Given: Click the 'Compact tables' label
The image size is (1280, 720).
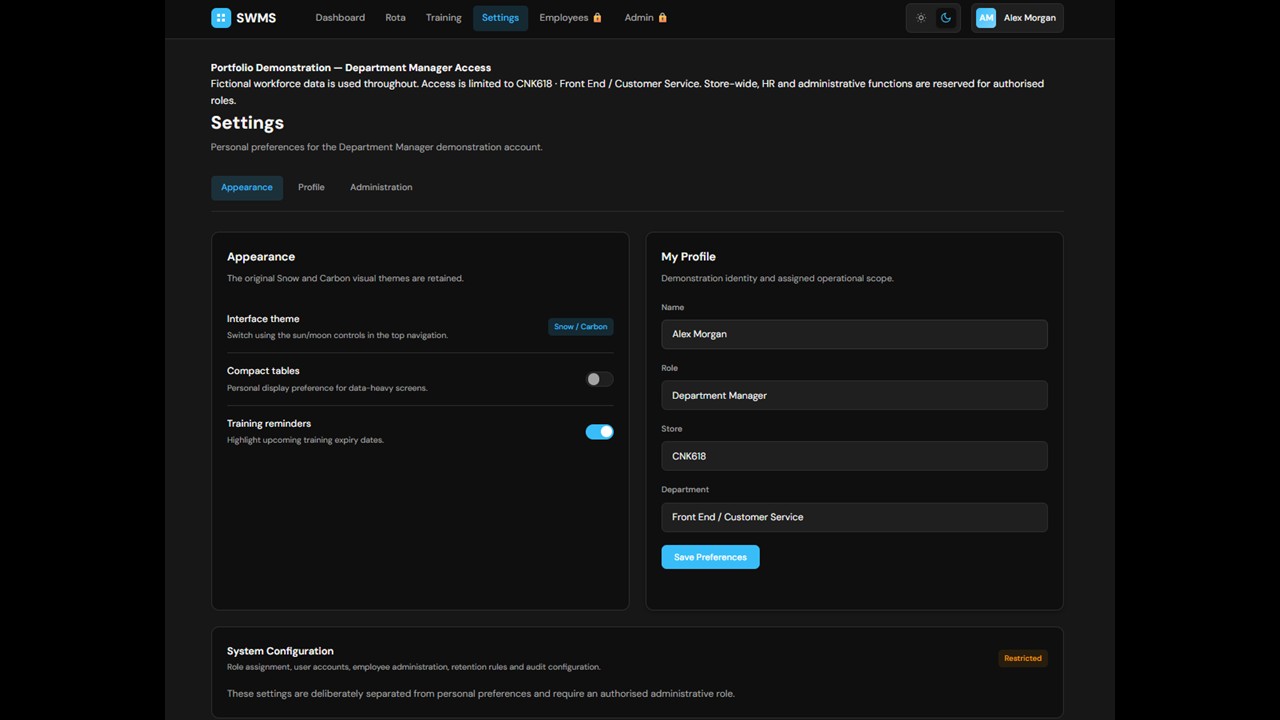Looking at the screenshot, I should 263,371.
